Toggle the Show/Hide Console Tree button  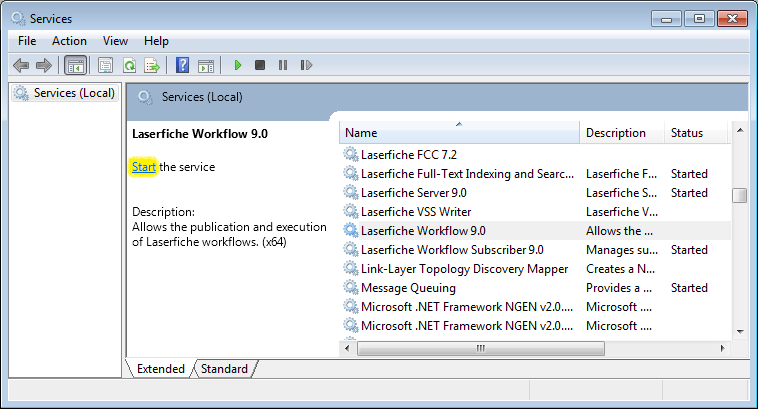(x=74, y=65)
